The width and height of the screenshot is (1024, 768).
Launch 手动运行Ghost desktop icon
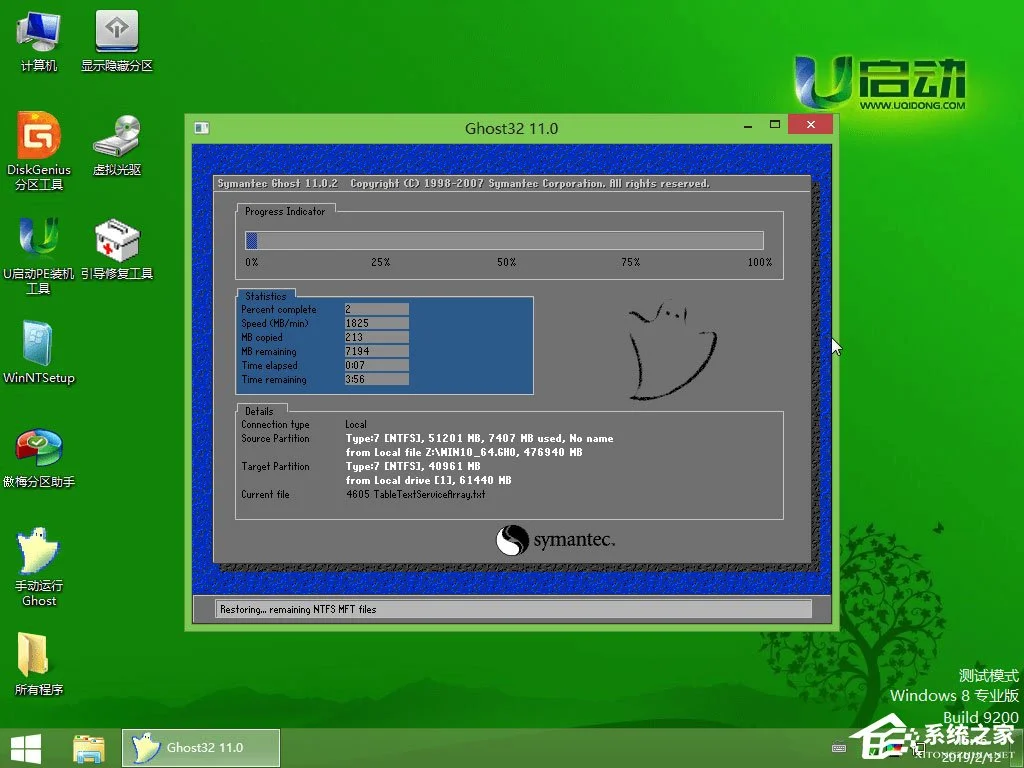[x=39, y=567]
